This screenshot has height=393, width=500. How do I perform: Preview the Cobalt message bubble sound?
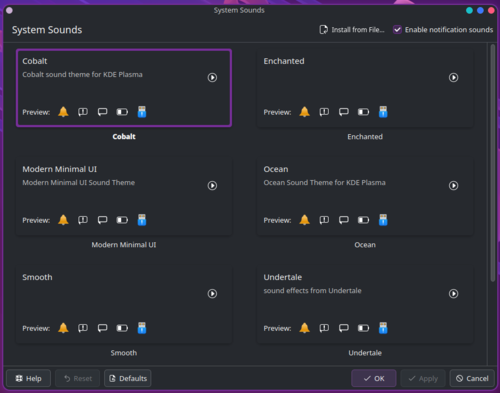click(103, 112)
